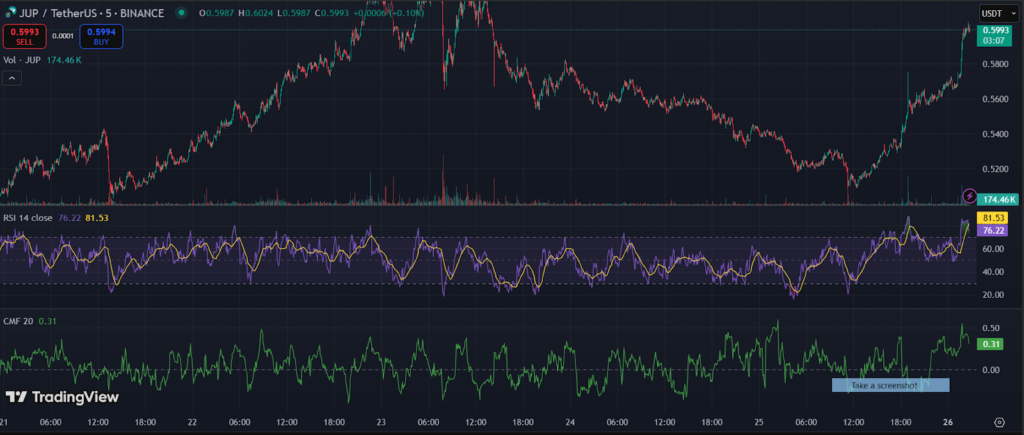Click the green 0.31 CMF value tag
This screenshot has width=1024, height=435.
point(991,344)
